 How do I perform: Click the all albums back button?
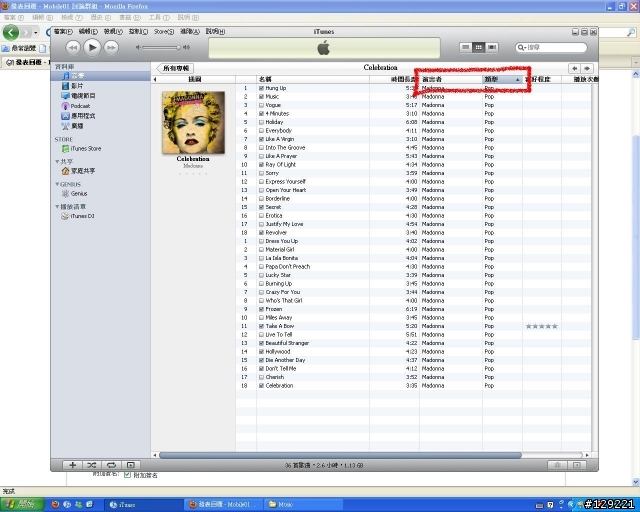tap(176, 68)
